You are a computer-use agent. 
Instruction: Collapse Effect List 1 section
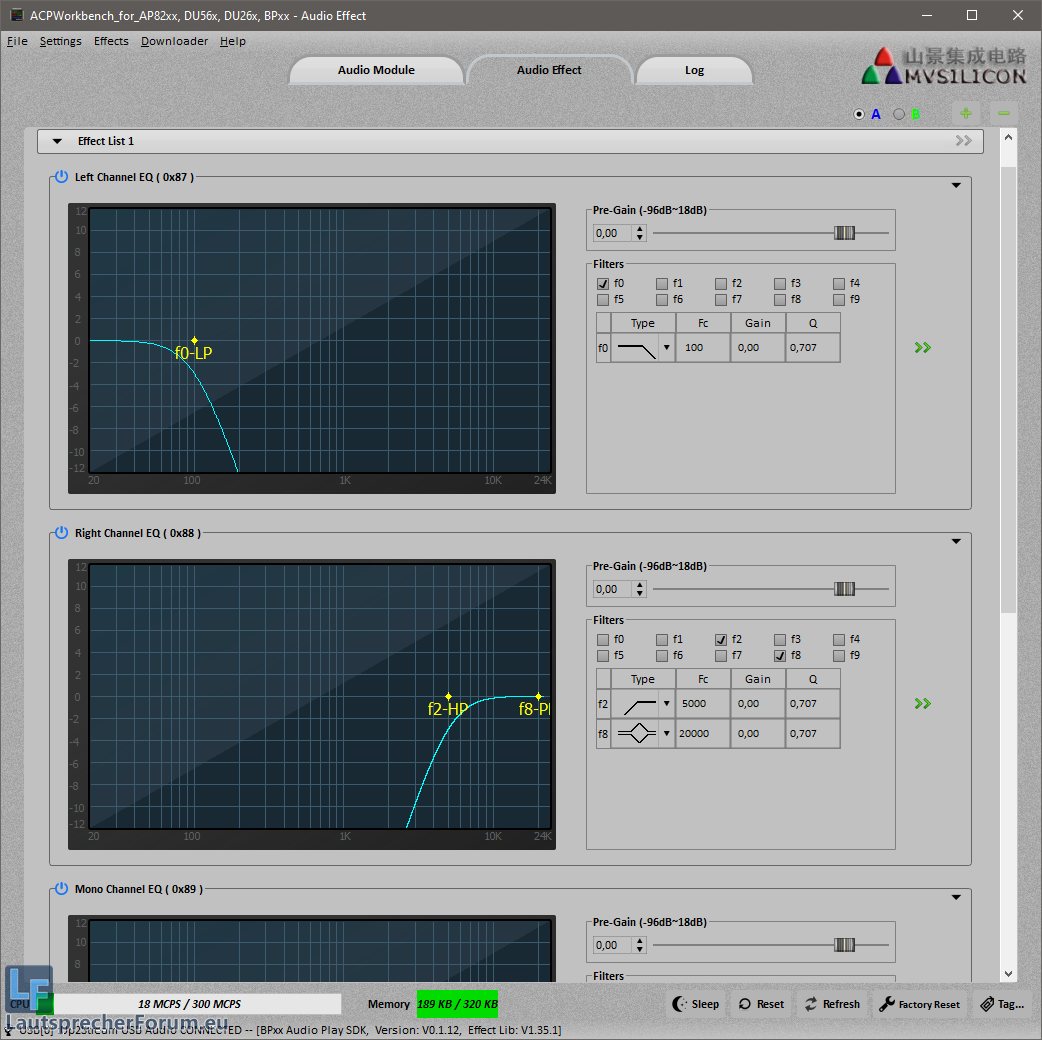point(57,142)
